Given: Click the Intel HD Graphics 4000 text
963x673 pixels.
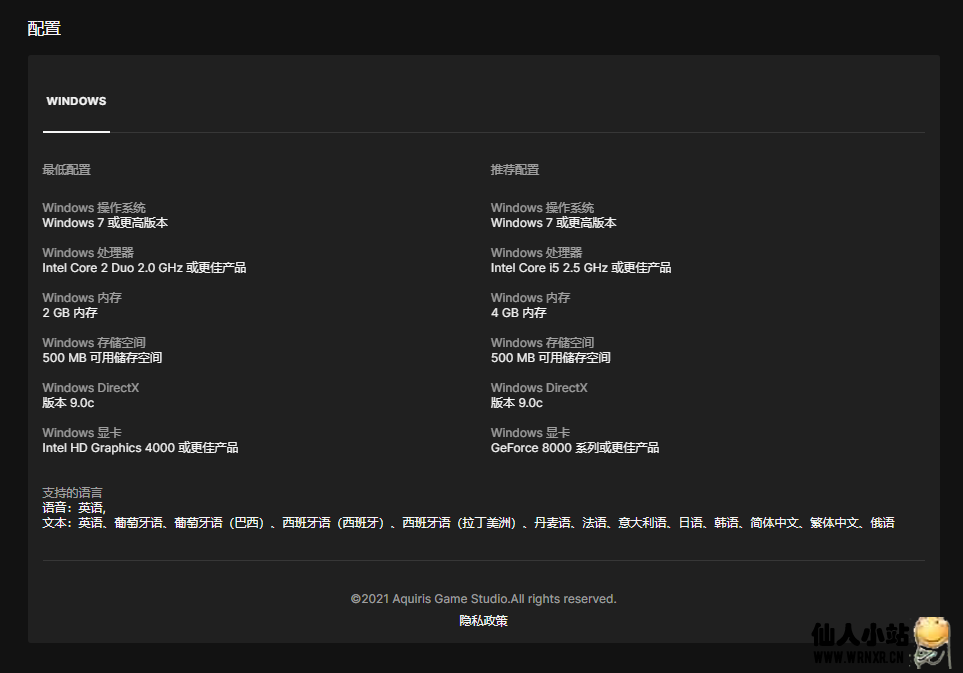Looking at the screenshot, I should click(x=140, y=448).
